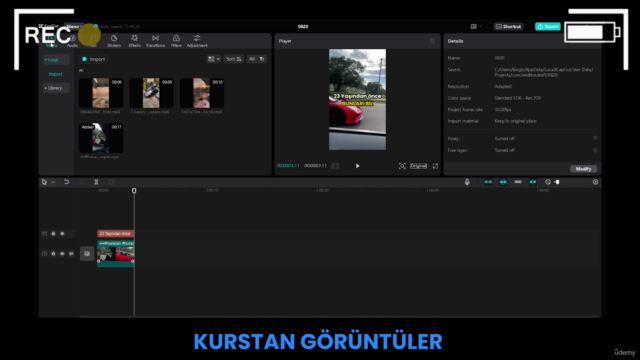Viewport: 640px width, 360px height.
Task: Open the media view mode dropdown
Action: (214, 59)
